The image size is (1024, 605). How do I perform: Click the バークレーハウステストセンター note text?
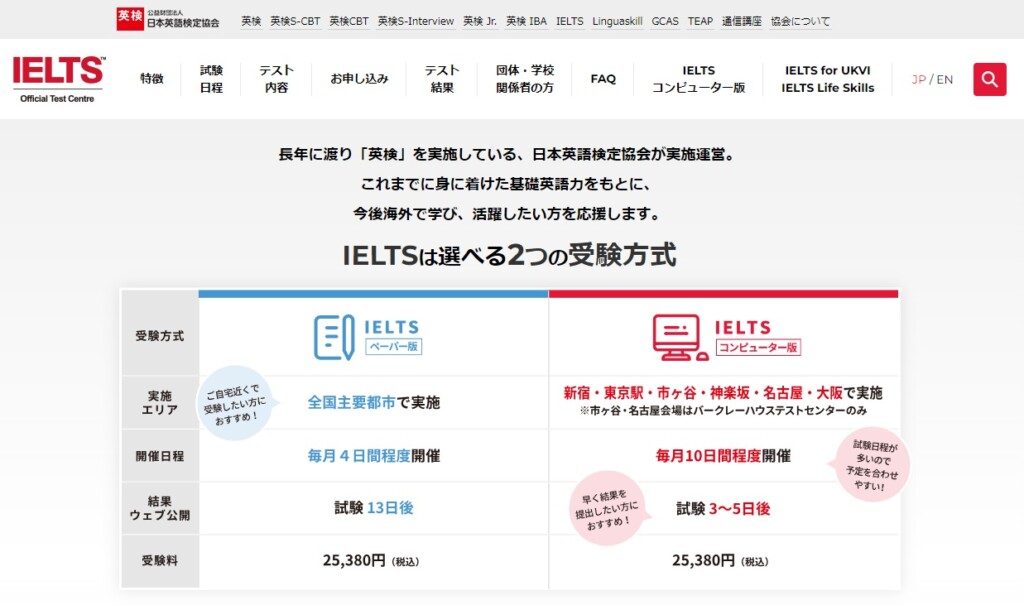coord(723,411)
